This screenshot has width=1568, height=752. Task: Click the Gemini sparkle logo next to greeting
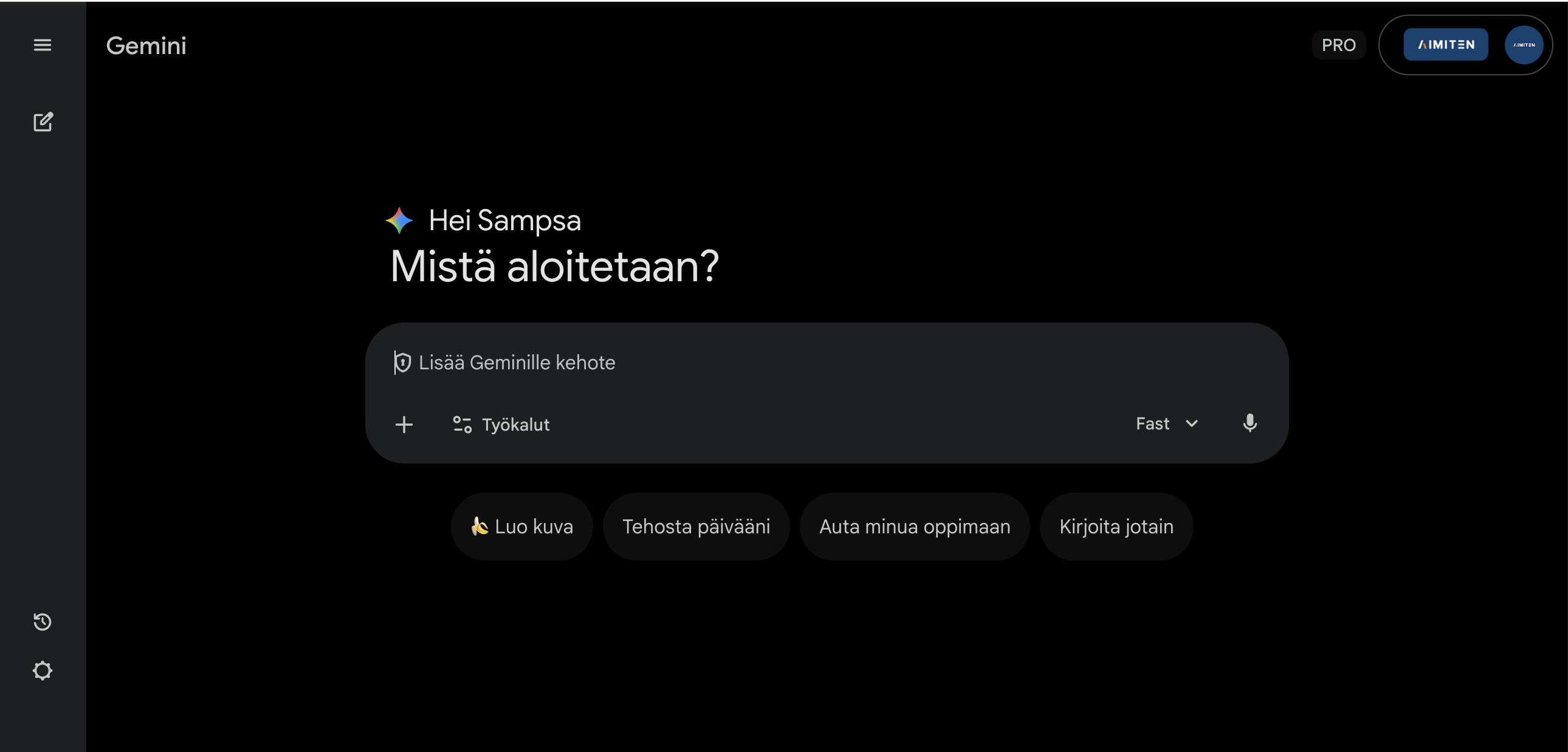[x=399, y=220]
